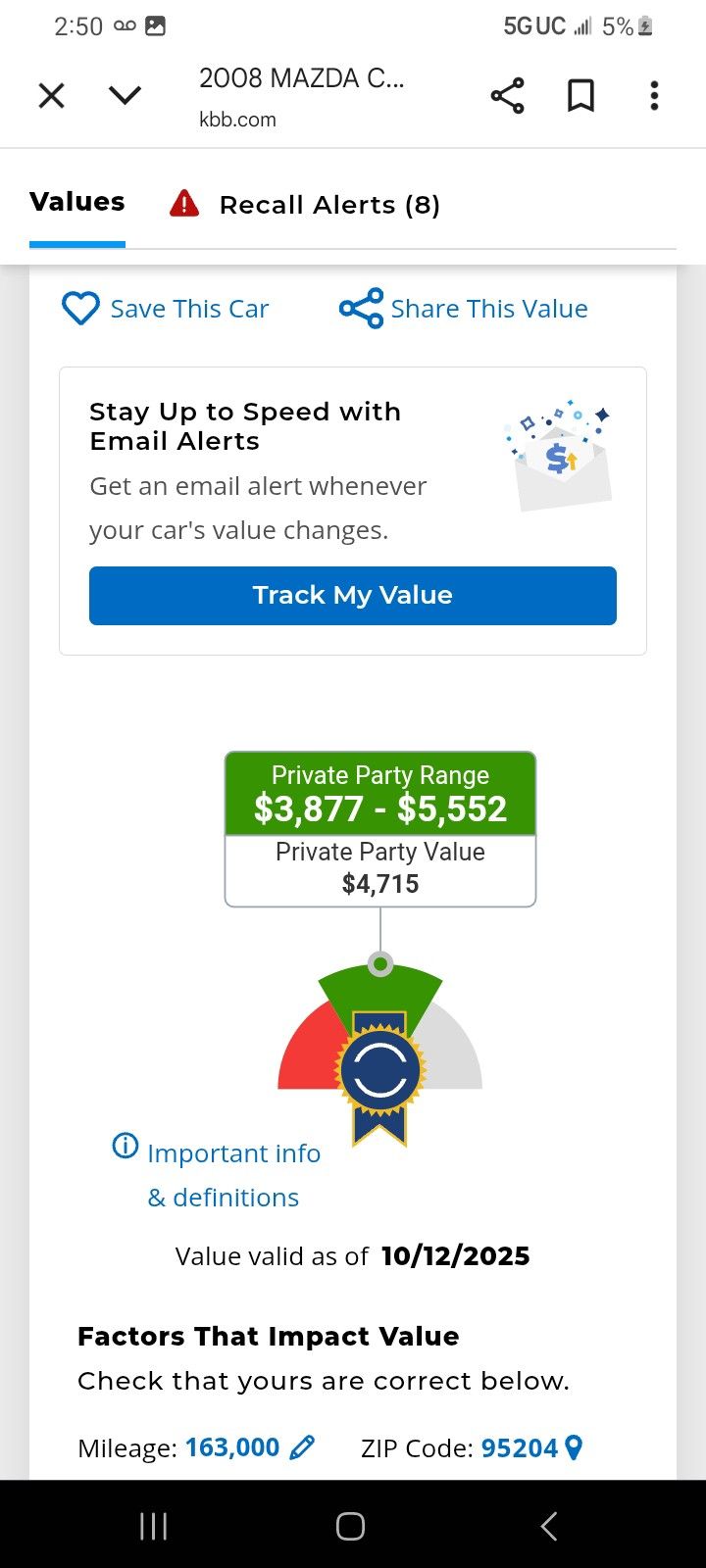Tap the share icon in browser toolbar
Viewport: 706px width, 1568px height.
507,95
